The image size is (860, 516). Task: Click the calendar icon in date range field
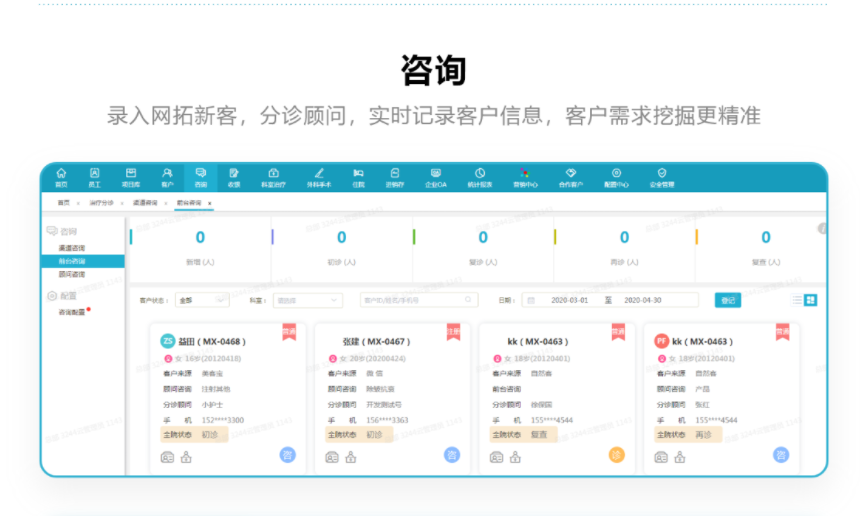tap(531, 300)
